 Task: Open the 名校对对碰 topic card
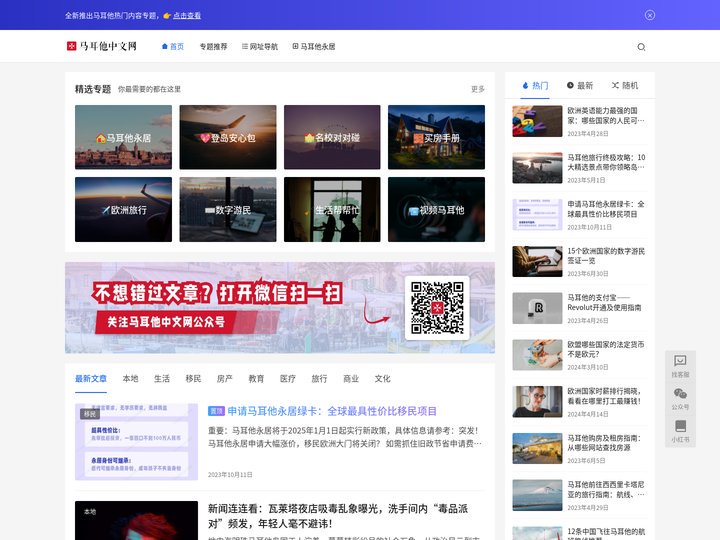(x=332, y=137)
